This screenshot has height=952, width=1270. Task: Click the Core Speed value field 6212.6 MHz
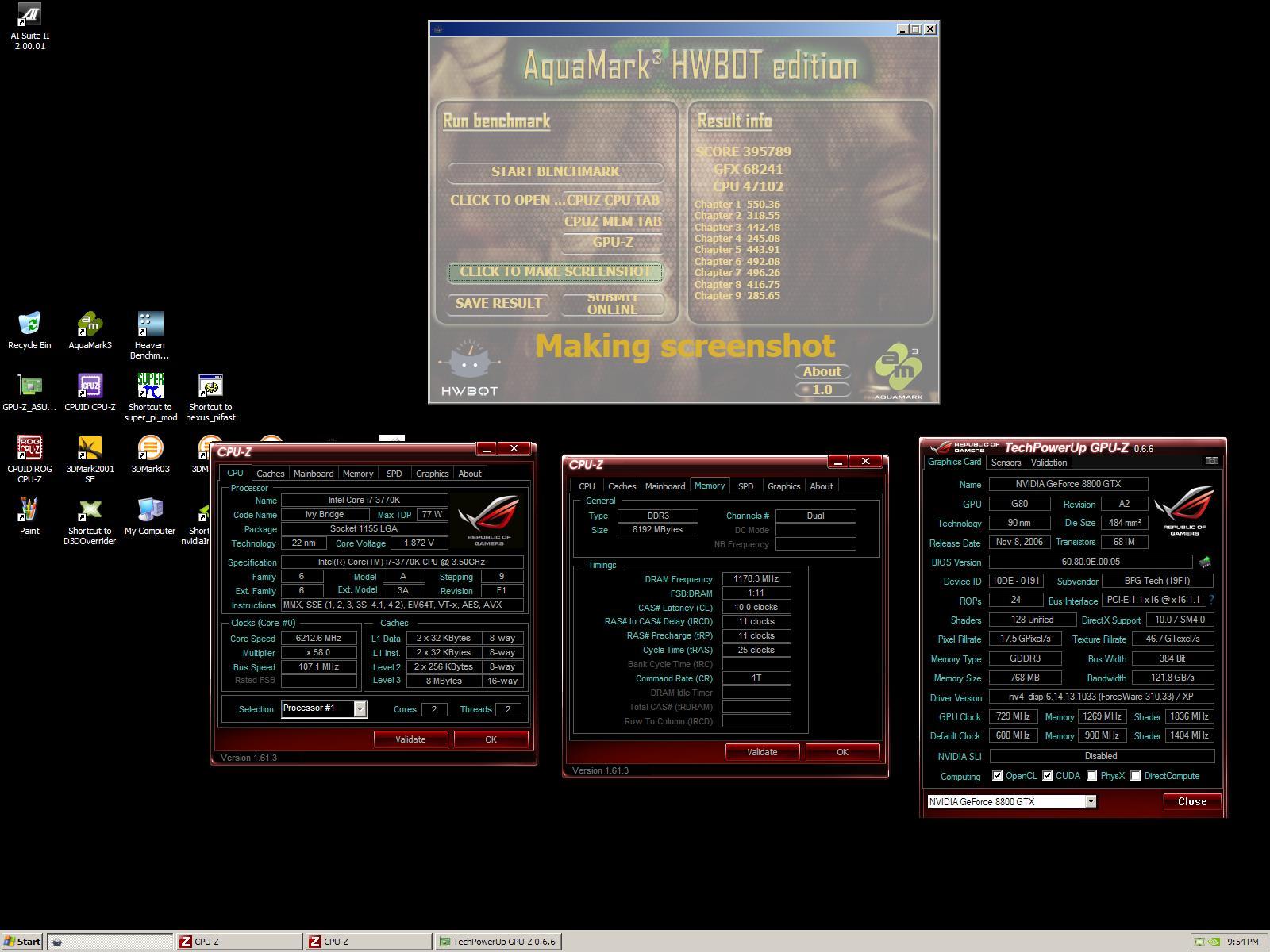click(x=317, y=638)
